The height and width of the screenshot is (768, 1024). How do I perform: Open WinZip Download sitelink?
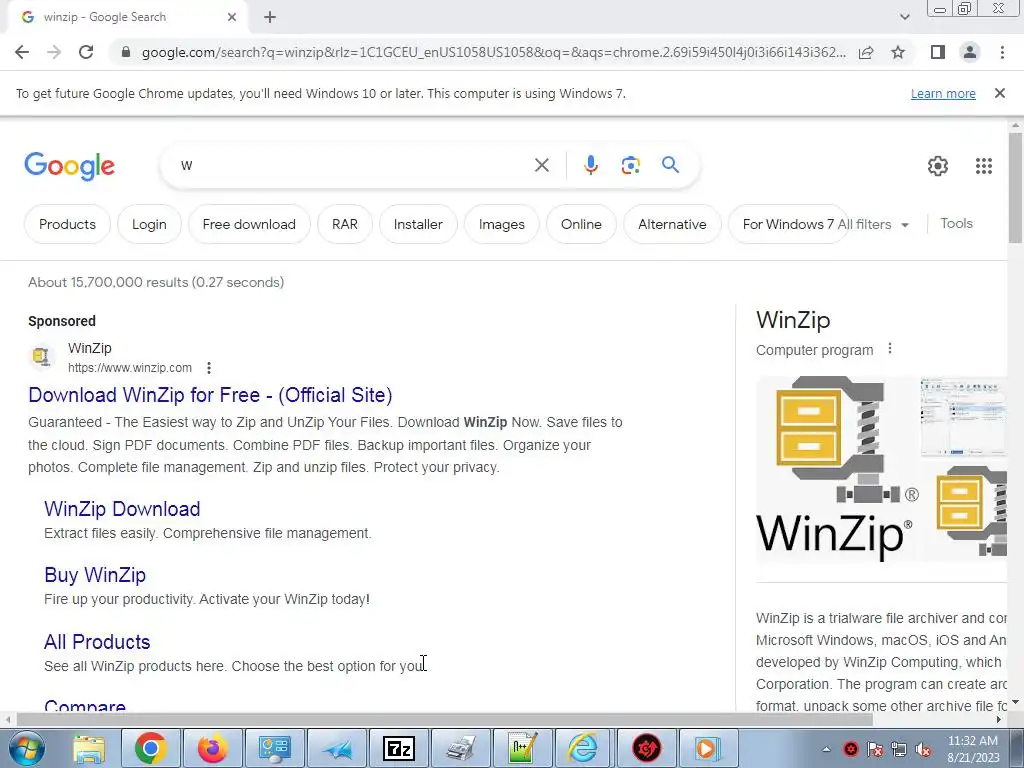tap(122, 509)
